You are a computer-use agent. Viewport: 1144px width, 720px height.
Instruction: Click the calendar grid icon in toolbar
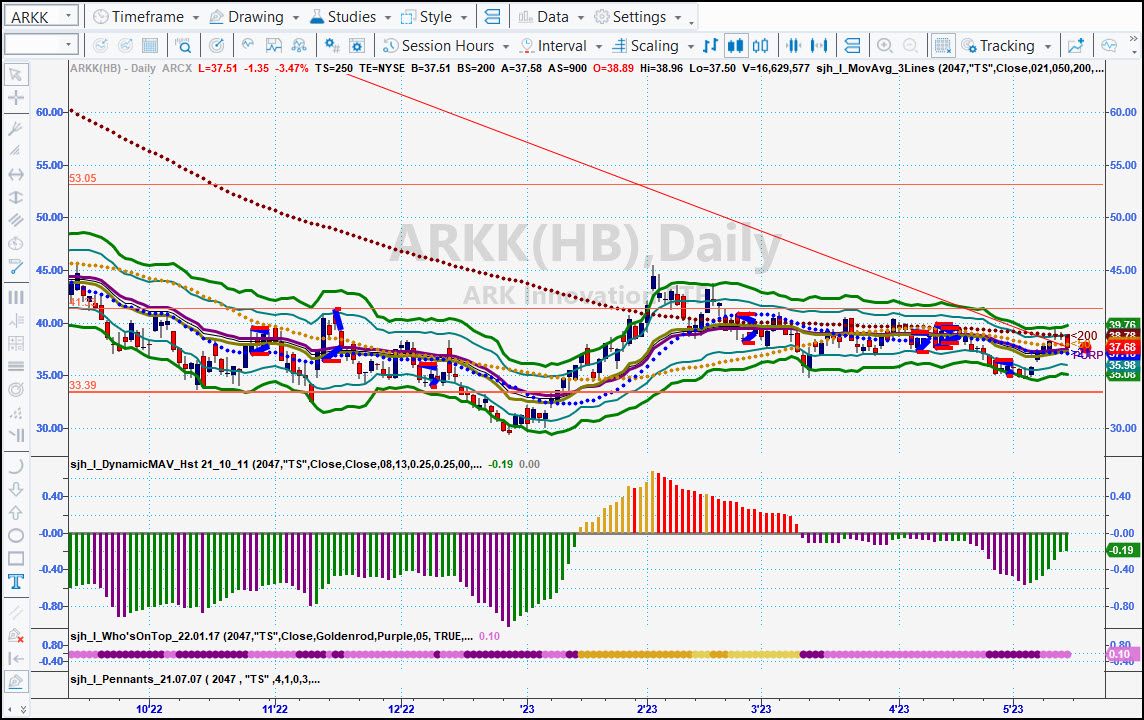[x=150, y=46]
